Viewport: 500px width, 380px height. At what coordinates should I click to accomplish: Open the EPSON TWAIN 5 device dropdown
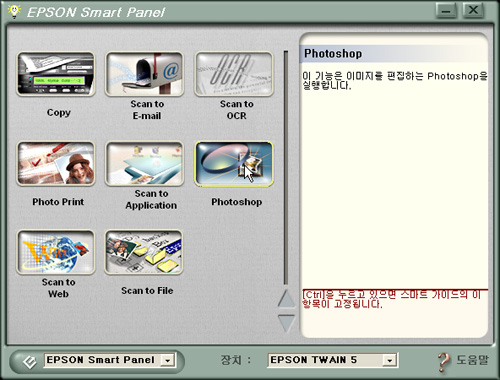389,360
